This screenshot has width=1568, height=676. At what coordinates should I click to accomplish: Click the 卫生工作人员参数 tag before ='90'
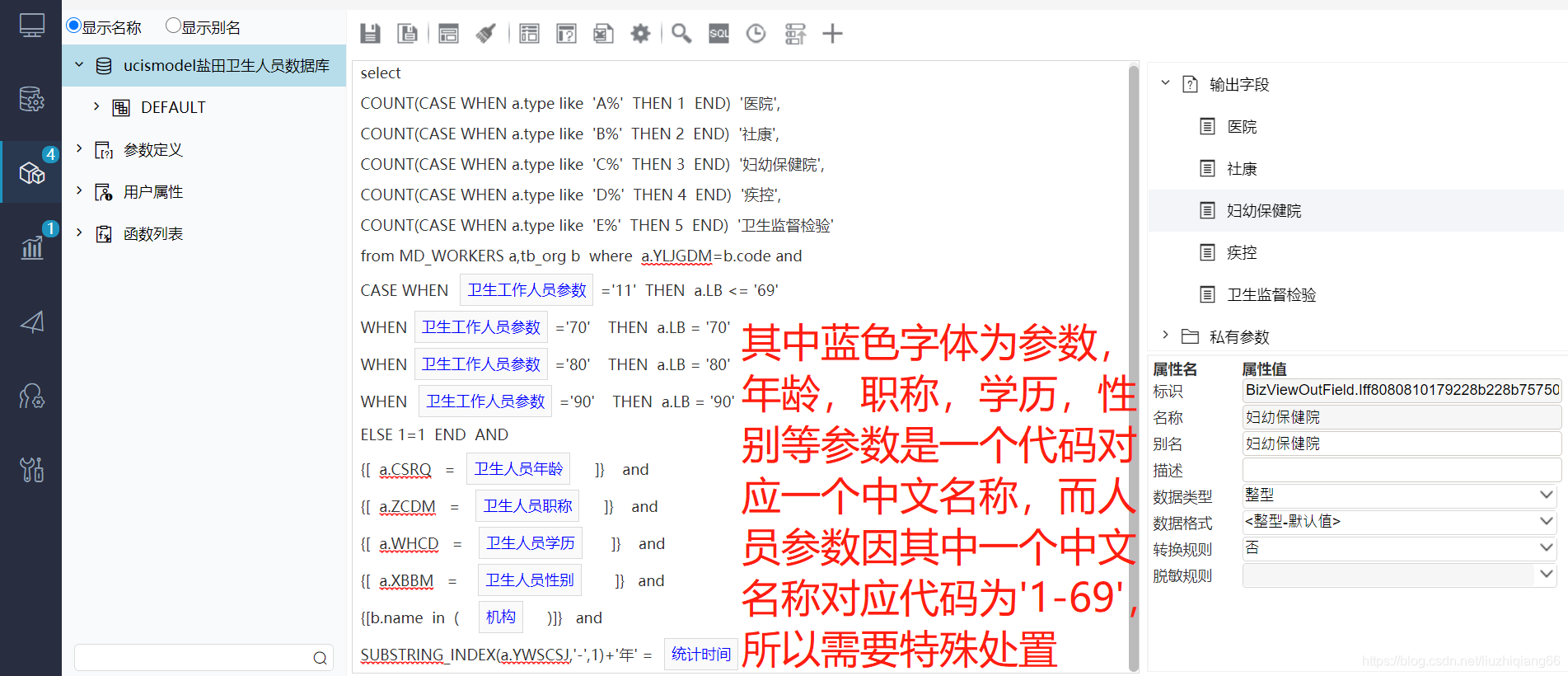[x=485, y=401]
